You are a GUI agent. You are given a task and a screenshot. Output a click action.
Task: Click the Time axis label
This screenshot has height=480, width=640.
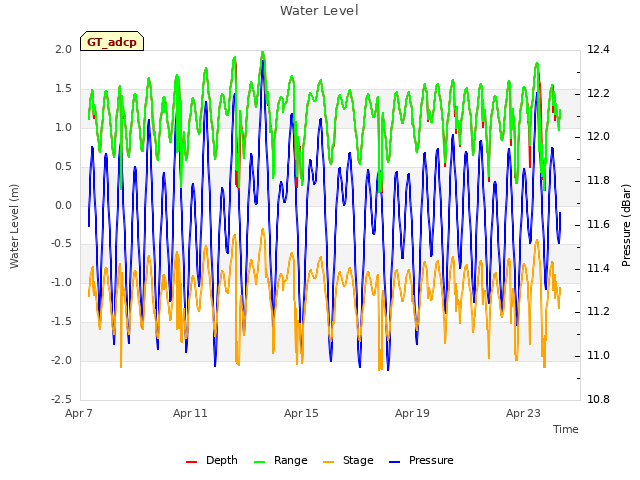tap(566, 429)
